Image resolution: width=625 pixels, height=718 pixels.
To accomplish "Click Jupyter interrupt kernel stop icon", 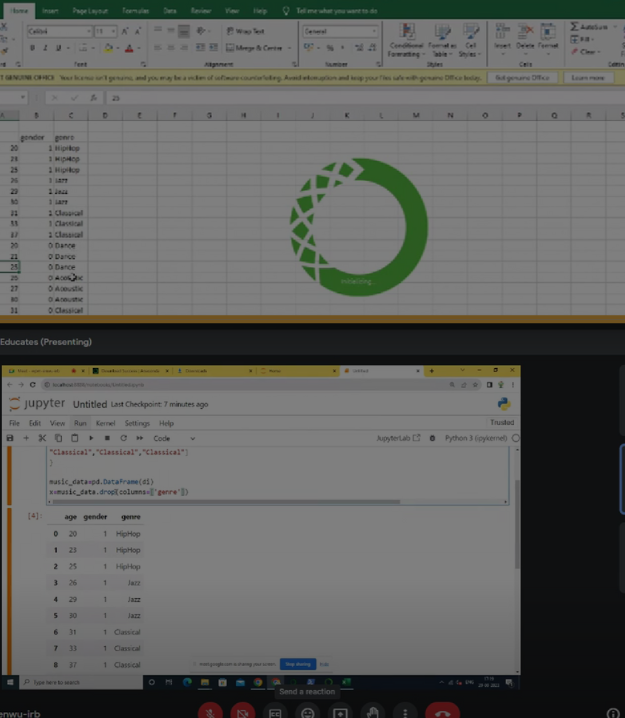I will 107,438.
